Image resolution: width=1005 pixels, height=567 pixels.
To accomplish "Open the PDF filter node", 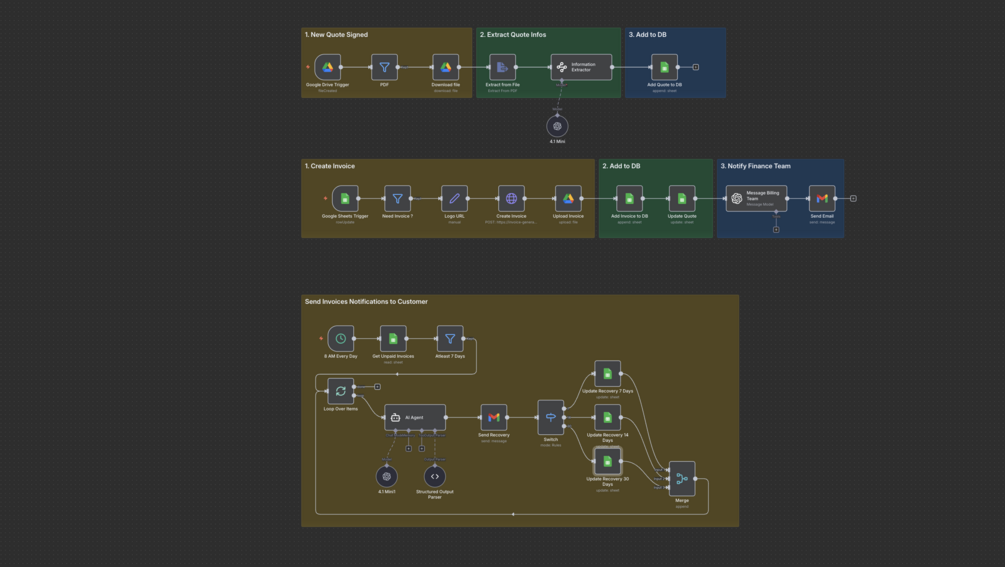I will coord(385,67).
